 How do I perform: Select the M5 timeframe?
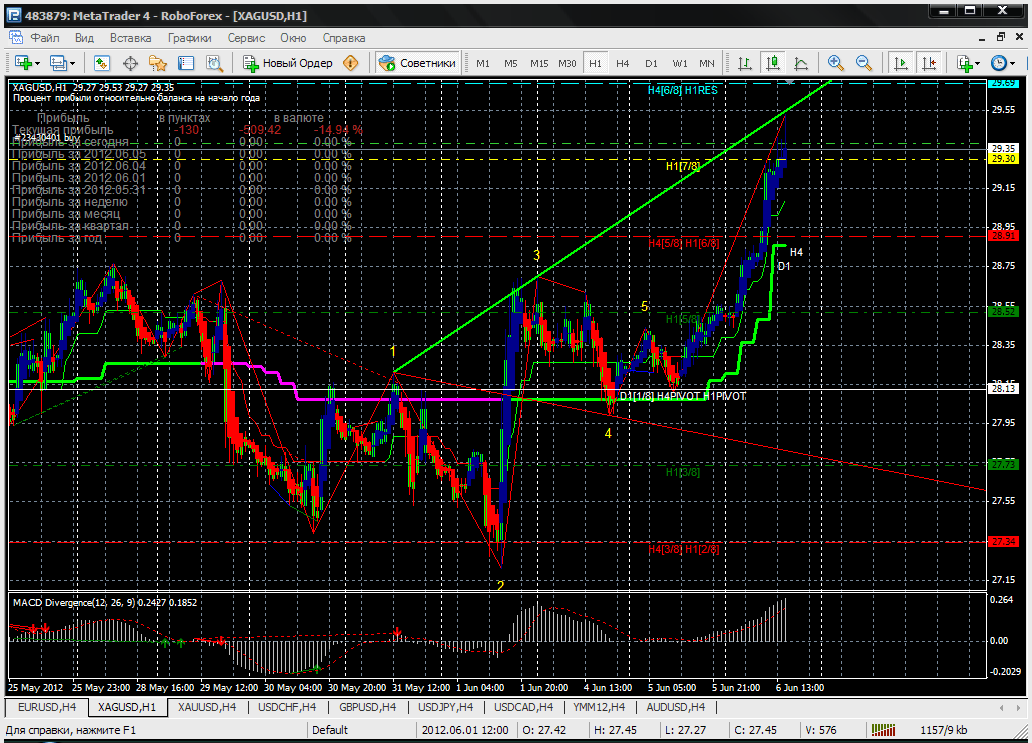coord(511,63)
